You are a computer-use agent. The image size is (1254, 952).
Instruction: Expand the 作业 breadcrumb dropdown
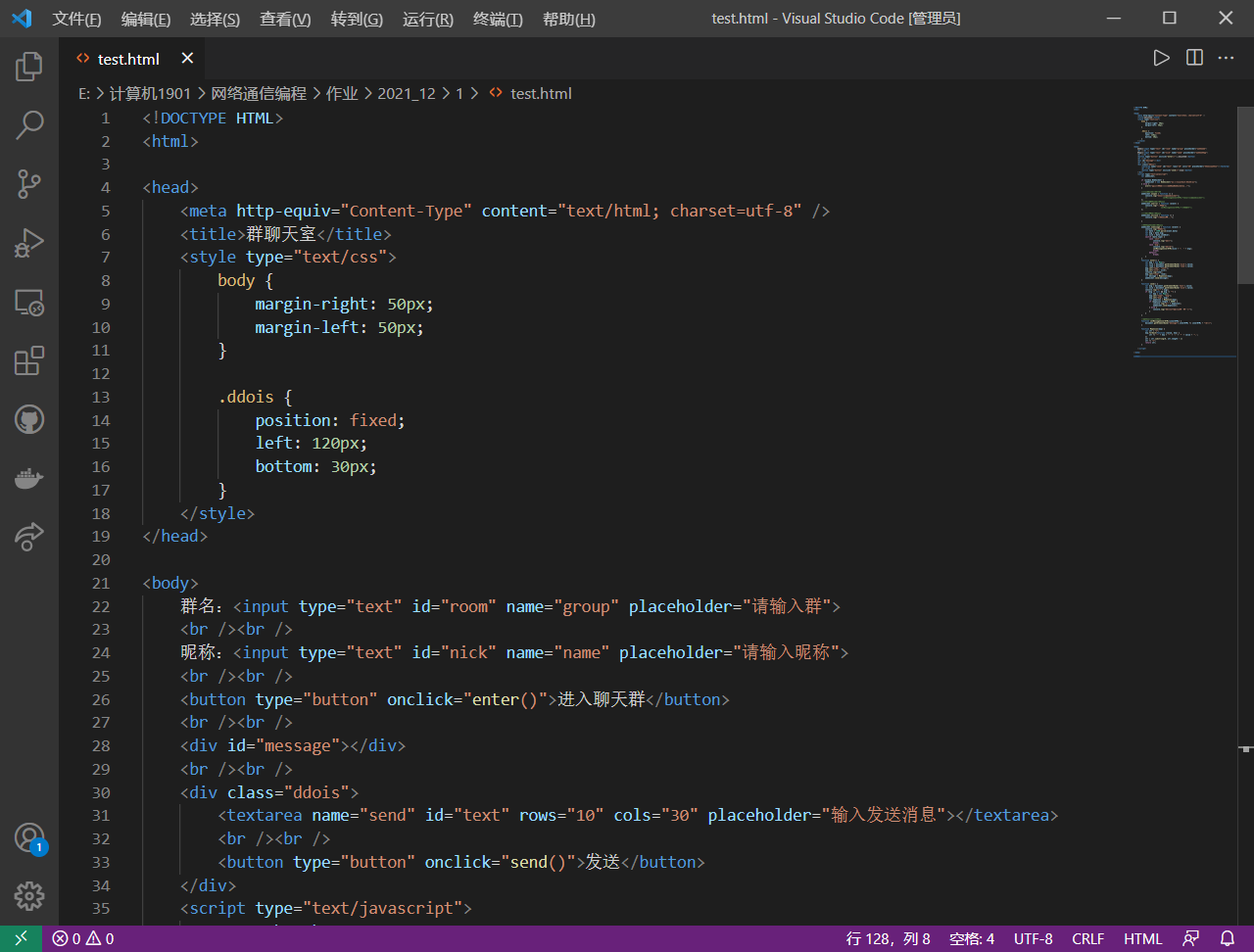click(x=342, y=93)
